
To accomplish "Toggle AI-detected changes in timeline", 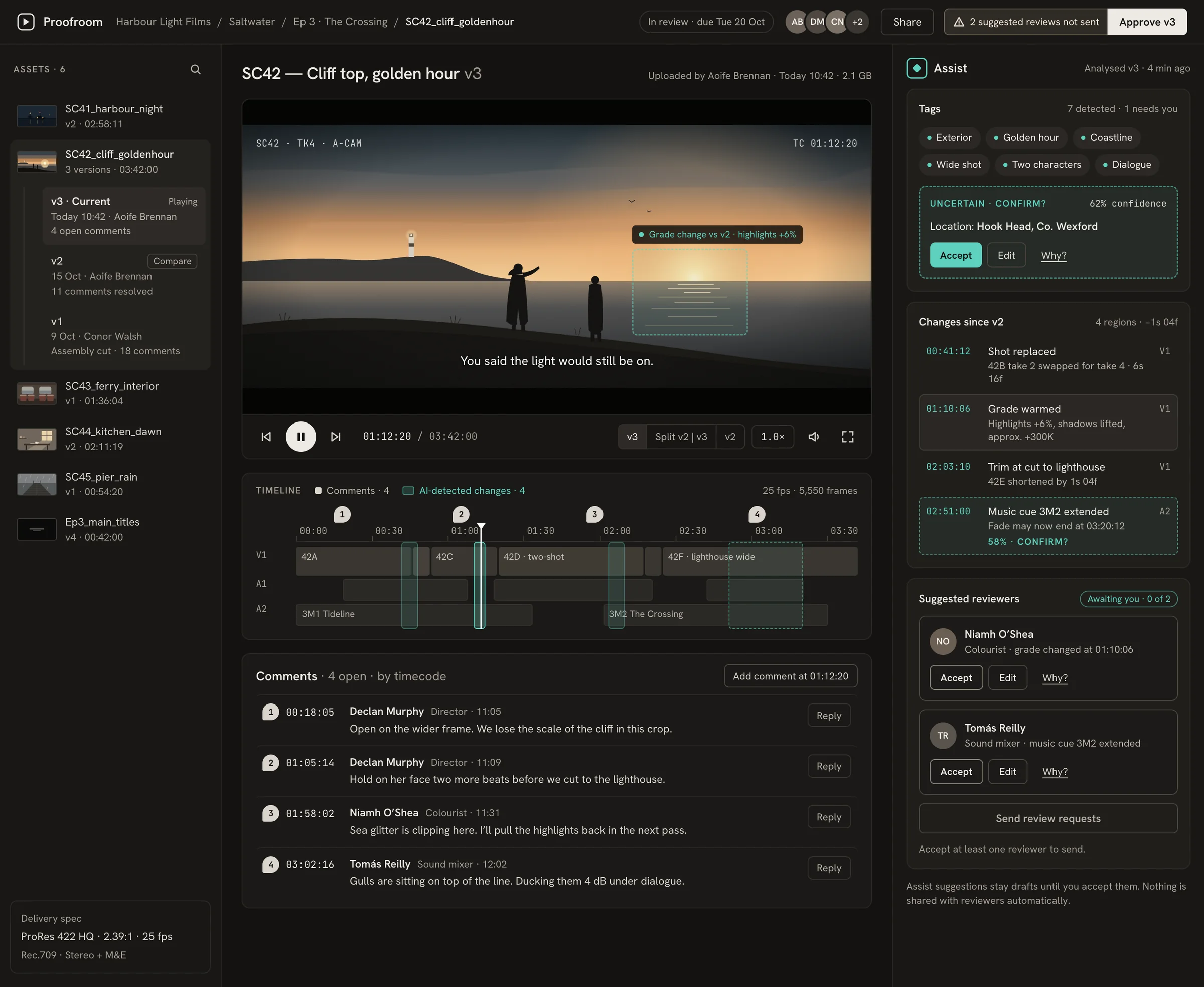I will (464, 491).
